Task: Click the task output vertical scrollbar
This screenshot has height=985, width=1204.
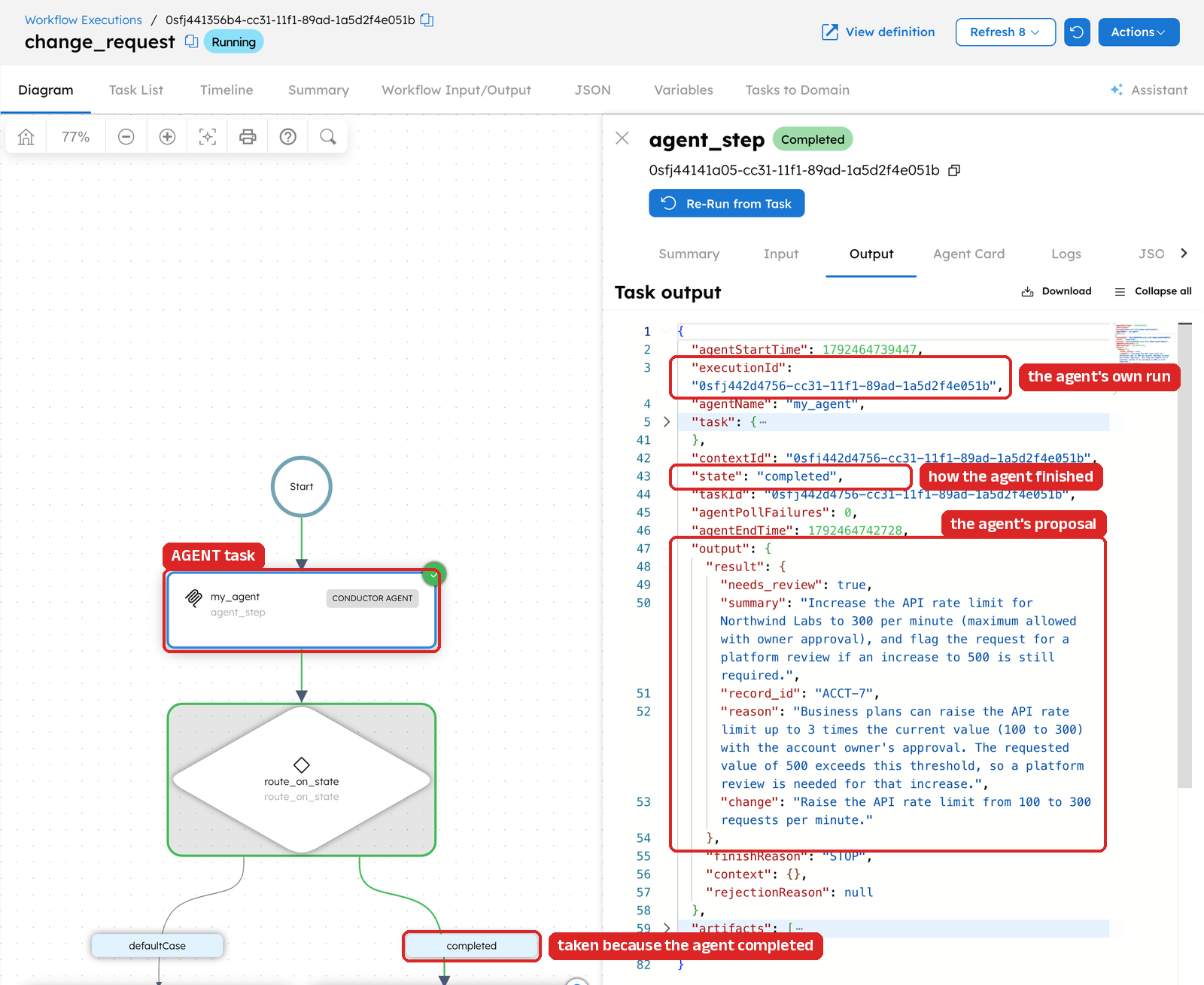Action: click(1185, 555)
